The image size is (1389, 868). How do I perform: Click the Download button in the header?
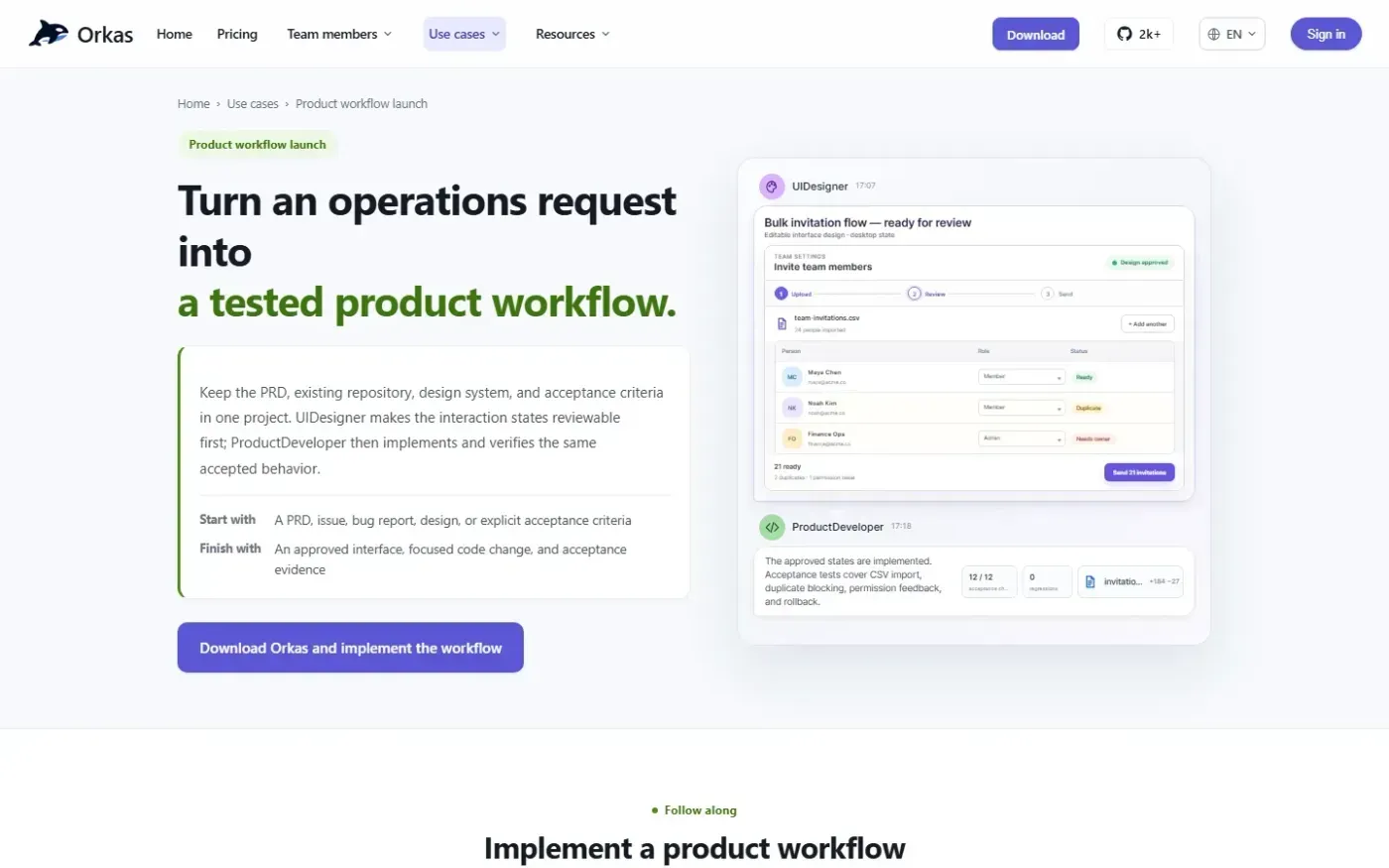click(1036, 34)
